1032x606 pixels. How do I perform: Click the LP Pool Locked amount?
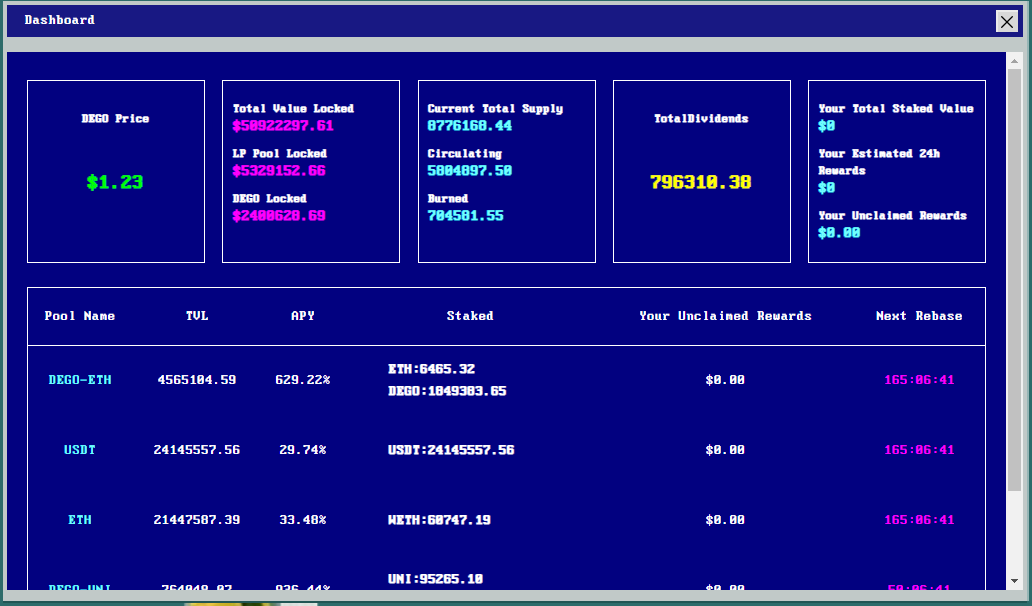click(279, 170)
